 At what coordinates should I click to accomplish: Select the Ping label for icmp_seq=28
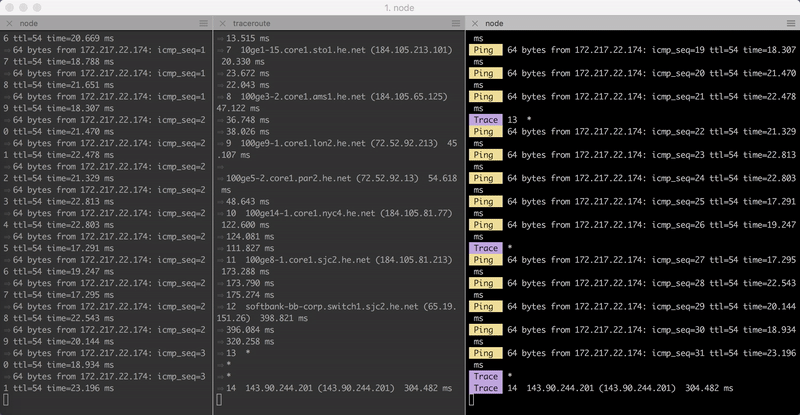(486, 283)
